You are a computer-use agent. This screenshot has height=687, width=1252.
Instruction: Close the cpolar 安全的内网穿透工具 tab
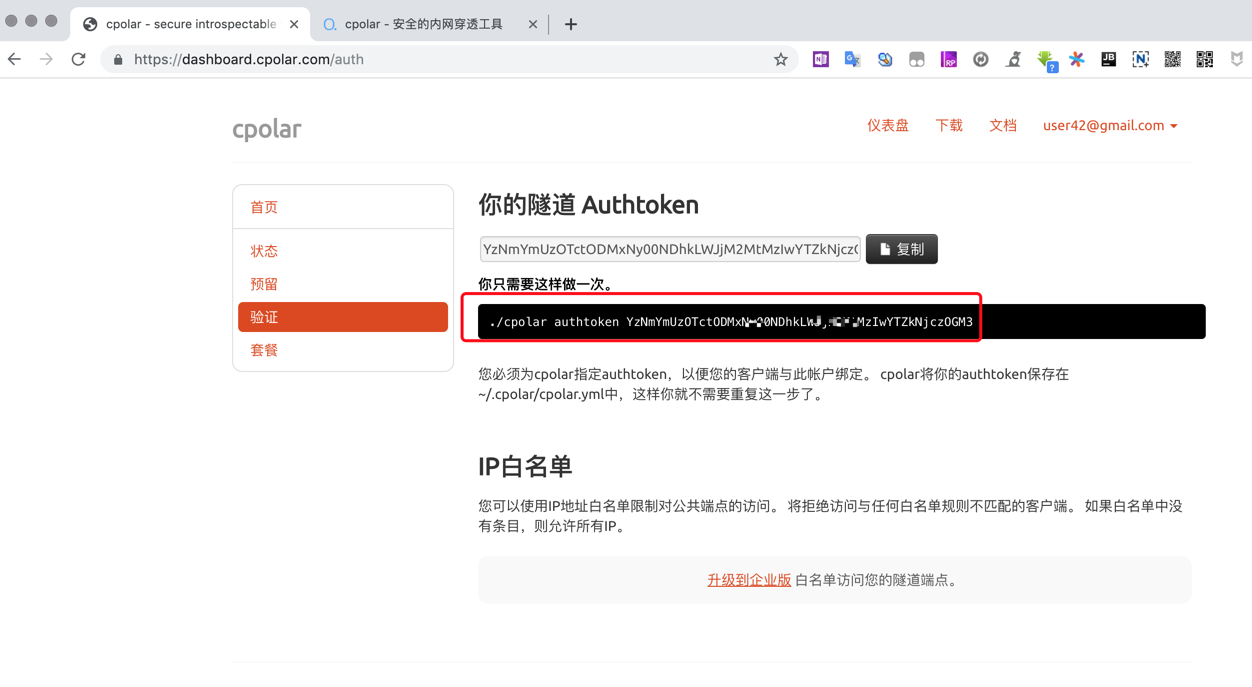click(532, 24)
